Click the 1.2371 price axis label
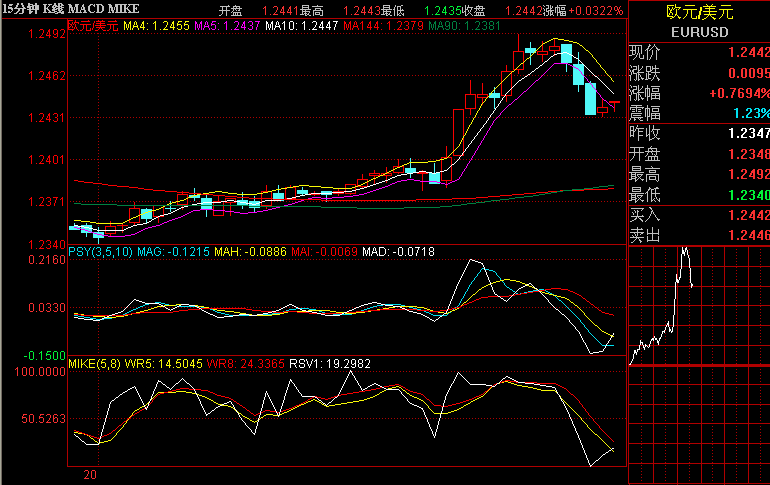Image resolution: width=770 pixels, height=485 pixels. (x=47, y=202)
